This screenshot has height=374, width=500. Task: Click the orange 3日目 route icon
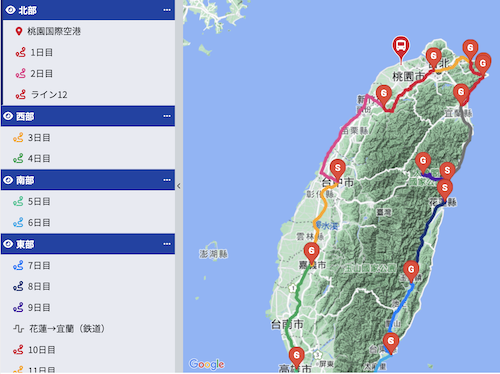click(x=18, y=137)
